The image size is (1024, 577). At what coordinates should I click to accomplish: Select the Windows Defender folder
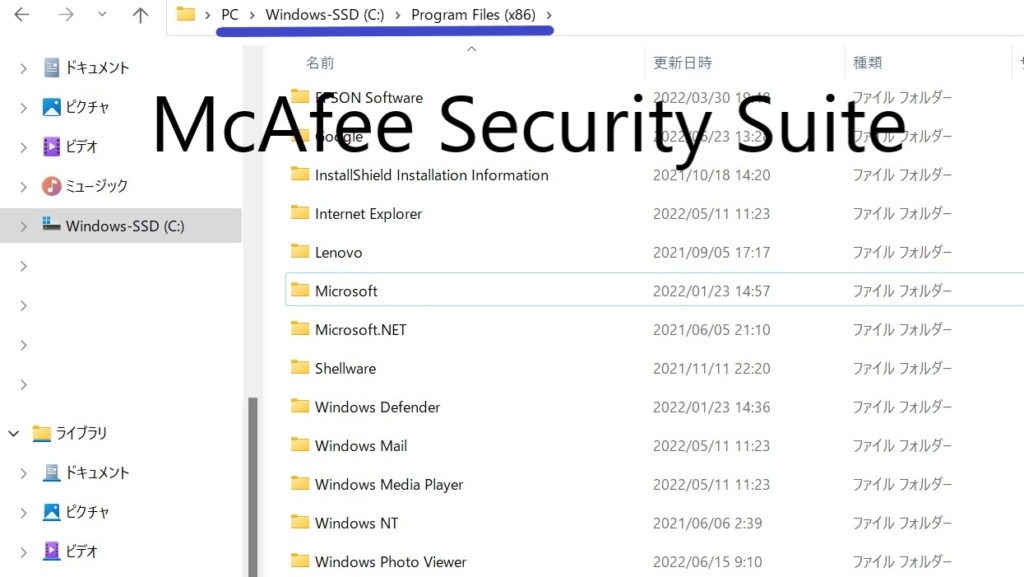(654, 407)
